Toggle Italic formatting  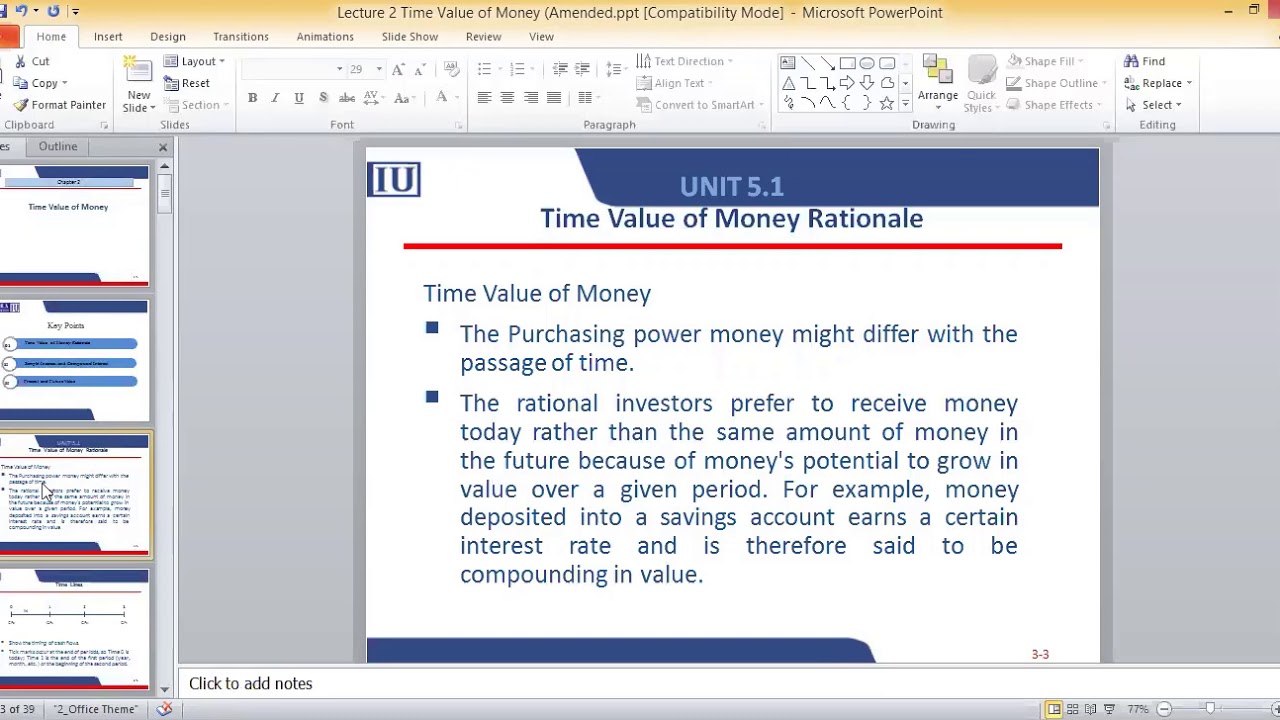pos(275,98)
